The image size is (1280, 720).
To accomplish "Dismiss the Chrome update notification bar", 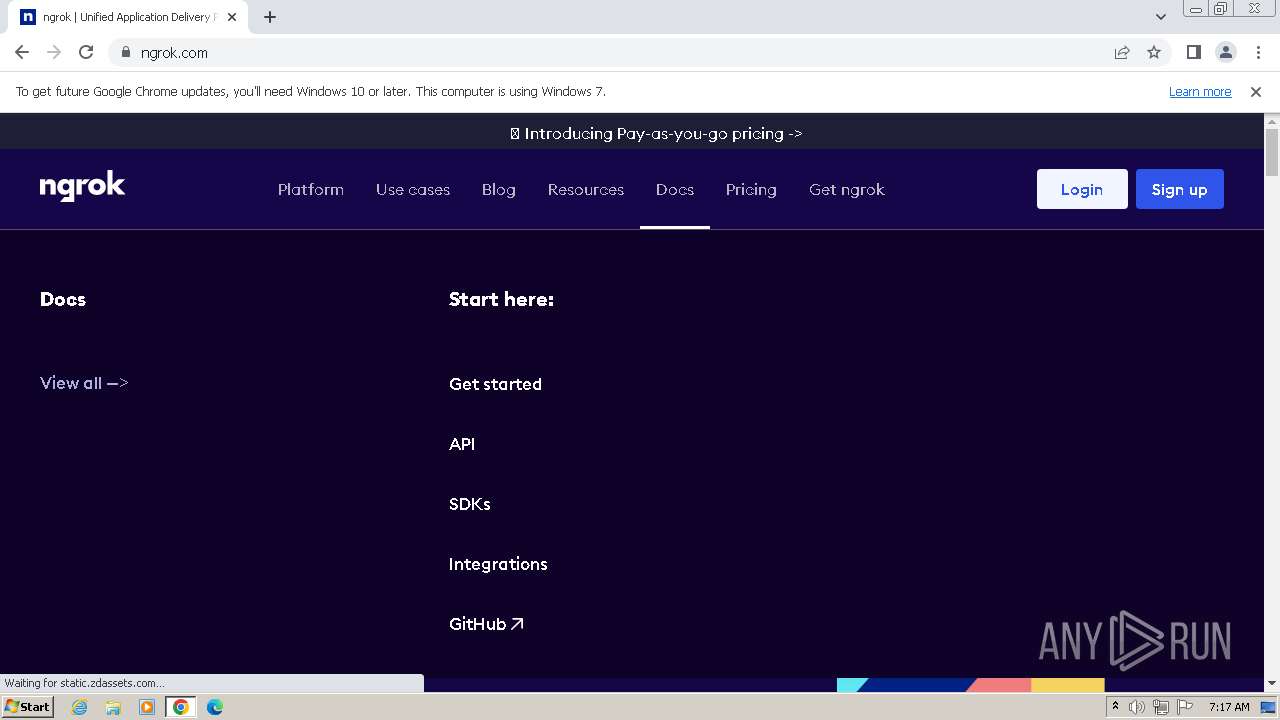I will pos(1256,92).
